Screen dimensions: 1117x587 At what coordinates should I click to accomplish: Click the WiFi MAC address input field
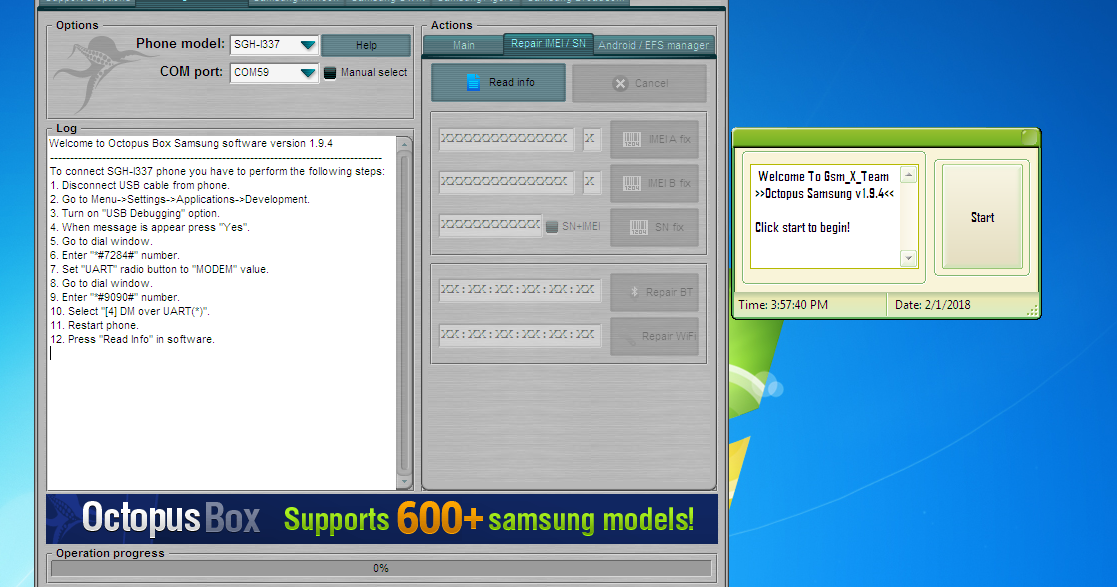coord(519,335)
